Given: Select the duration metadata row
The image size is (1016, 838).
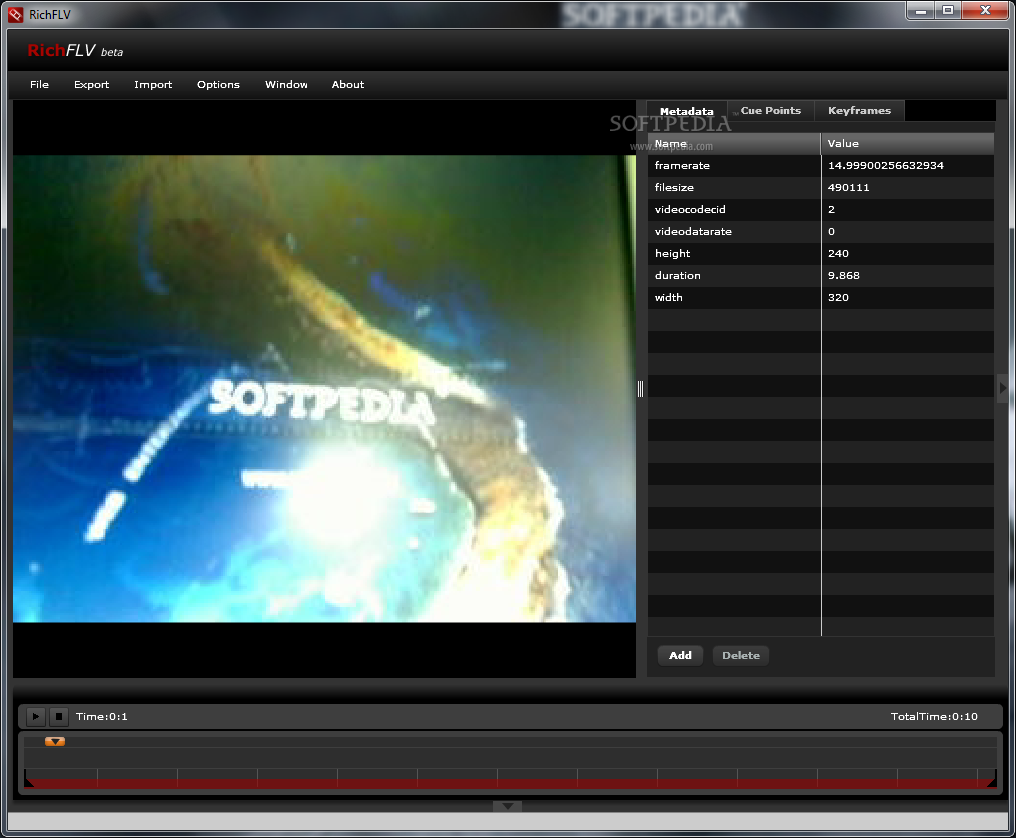Looking at the screenshot, I should pyautogui.click(x=821, y=275).
